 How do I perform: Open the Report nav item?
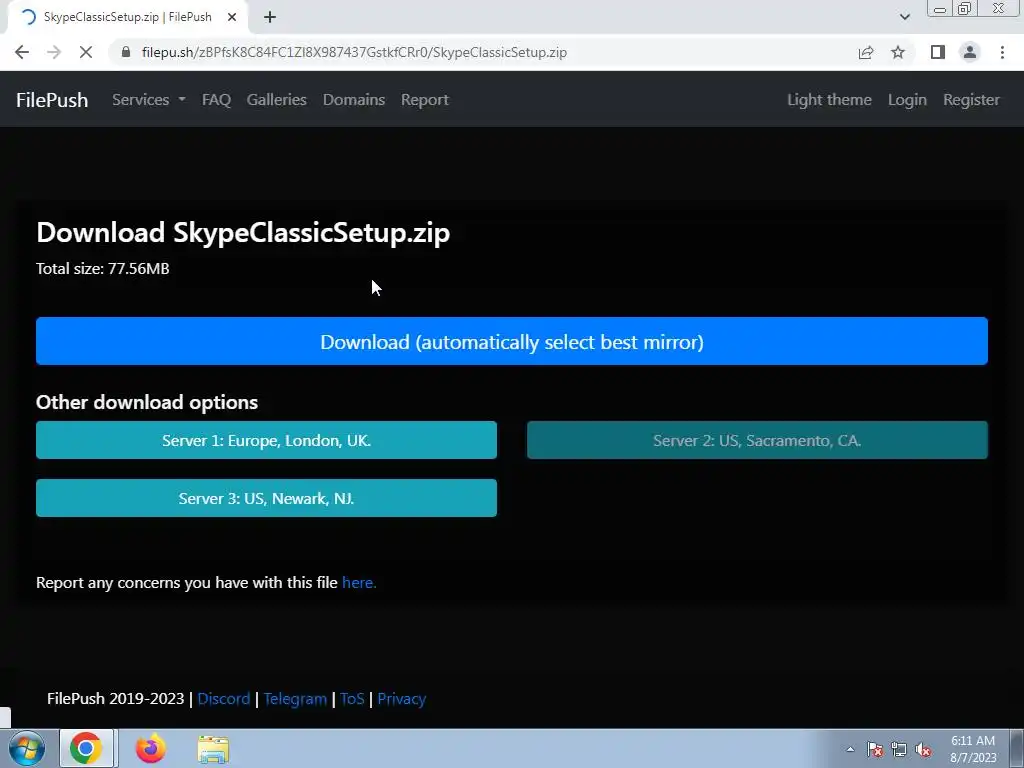(x=425, y=100)
